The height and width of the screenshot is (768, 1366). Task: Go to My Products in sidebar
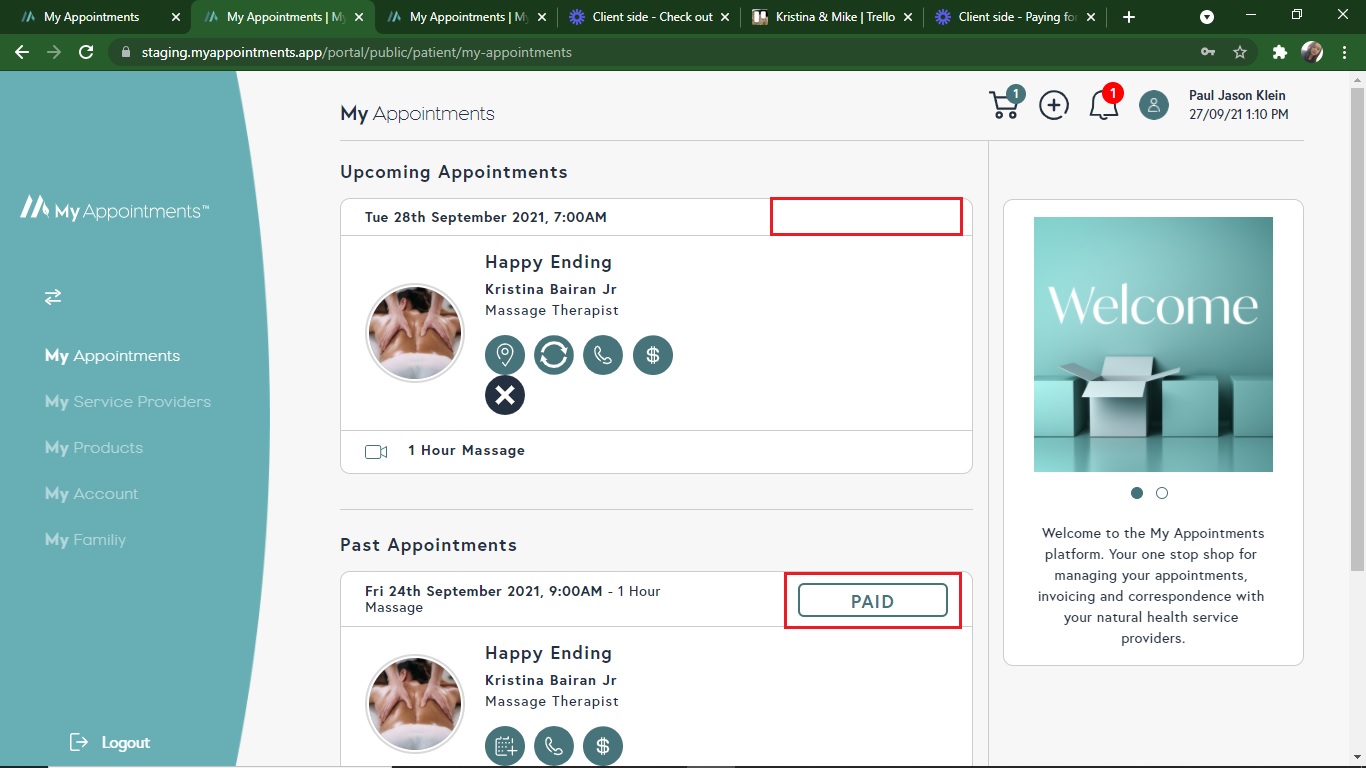(94, 448)
